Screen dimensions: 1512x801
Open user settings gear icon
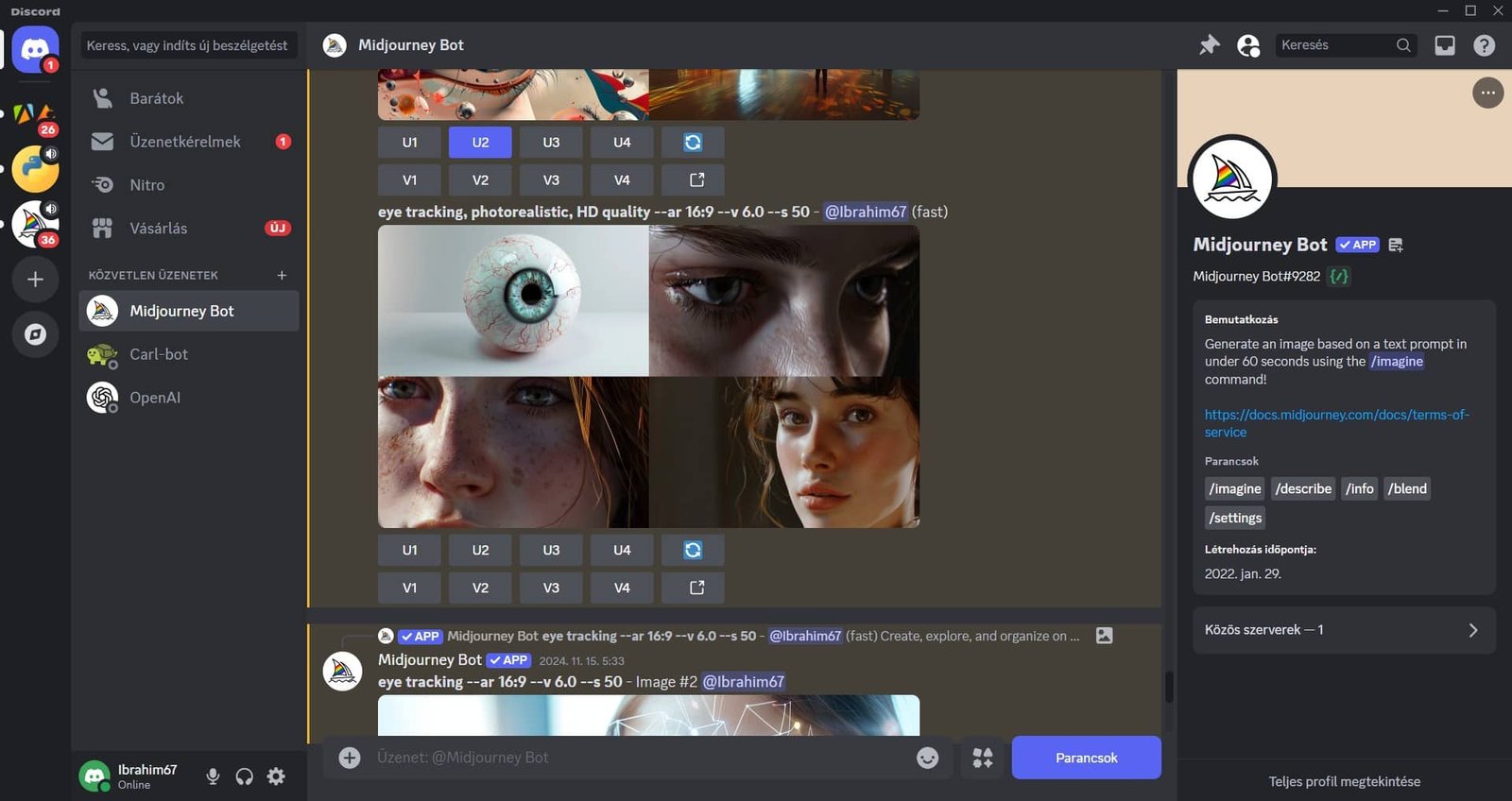click(276, 776)
